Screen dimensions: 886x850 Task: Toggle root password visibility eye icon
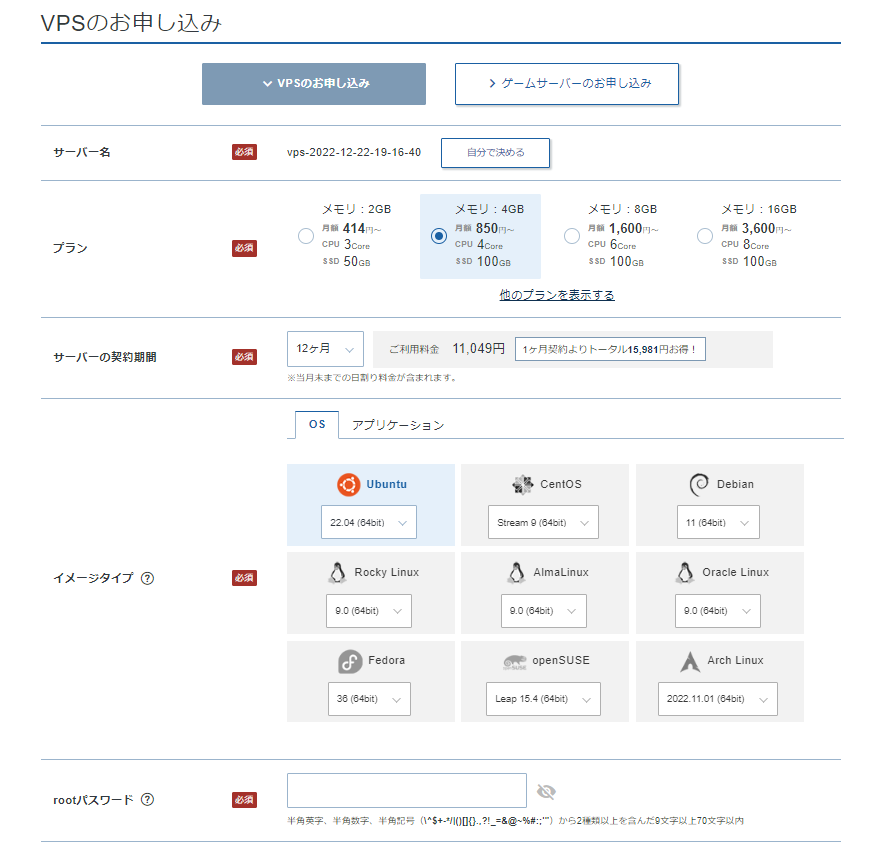click(546, 792)
